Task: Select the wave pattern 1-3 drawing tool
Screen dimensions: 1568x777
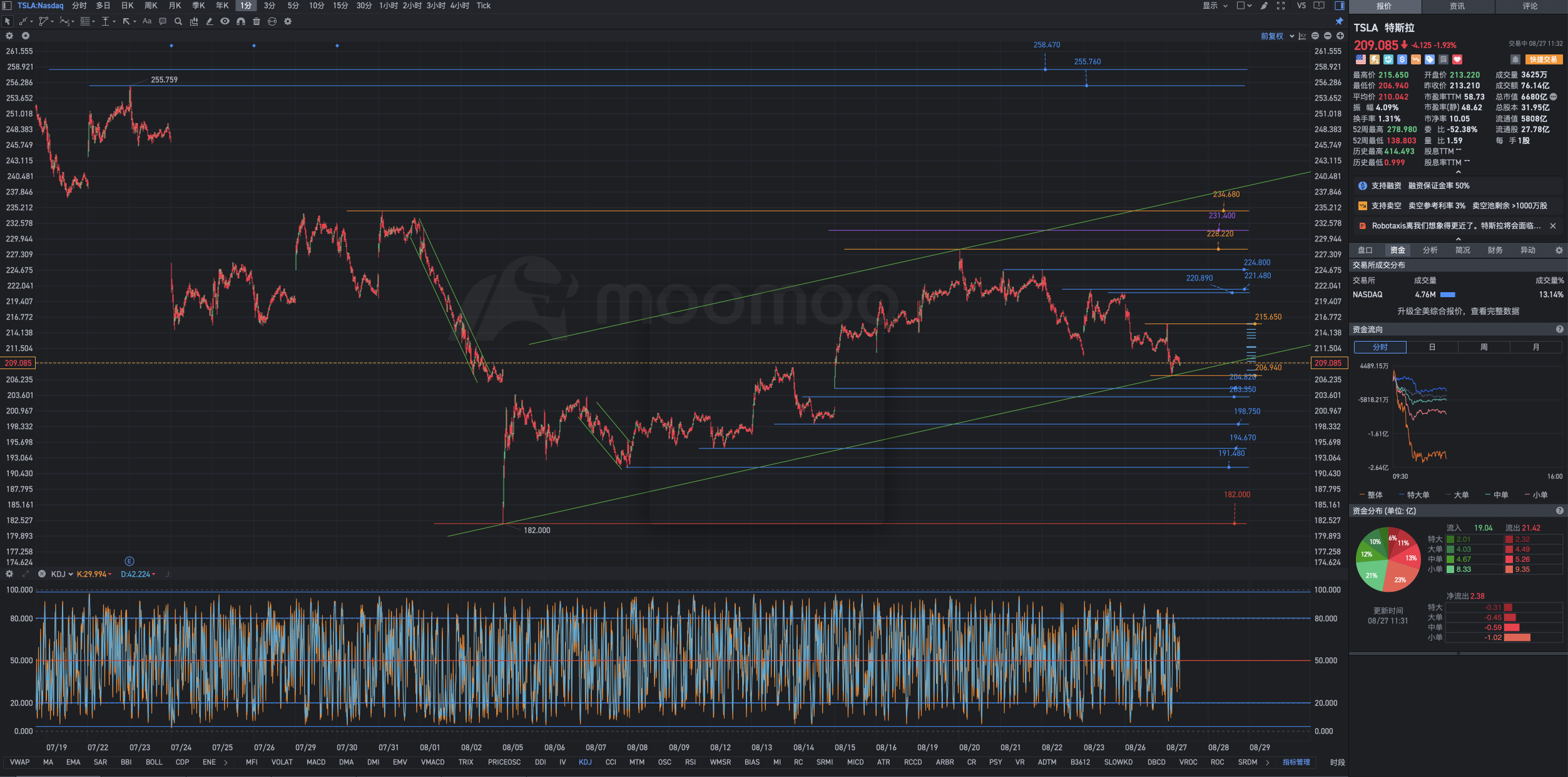Action: click(x=64, y=21)
